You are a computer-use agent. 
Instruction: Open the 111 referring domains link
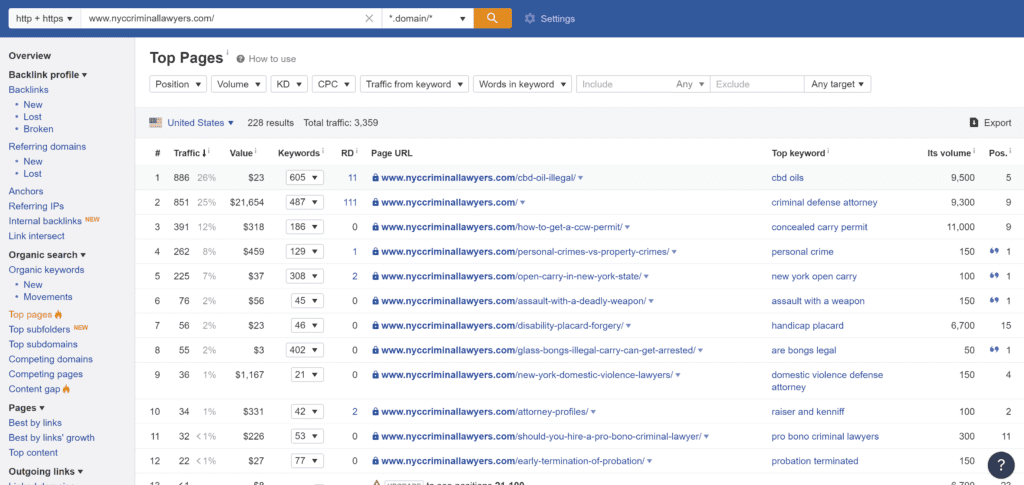pos(350,202)
